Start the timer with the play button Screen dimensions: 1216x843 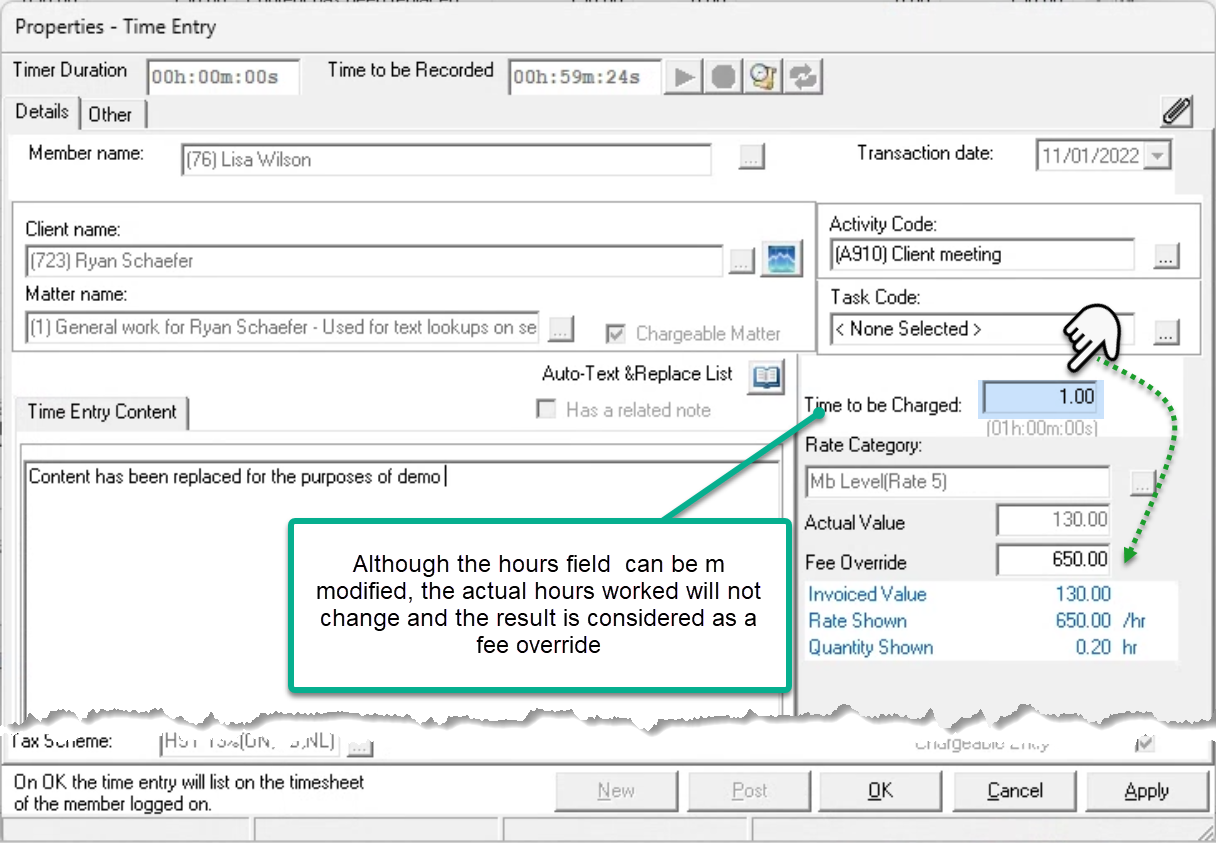tap(684, 78)
